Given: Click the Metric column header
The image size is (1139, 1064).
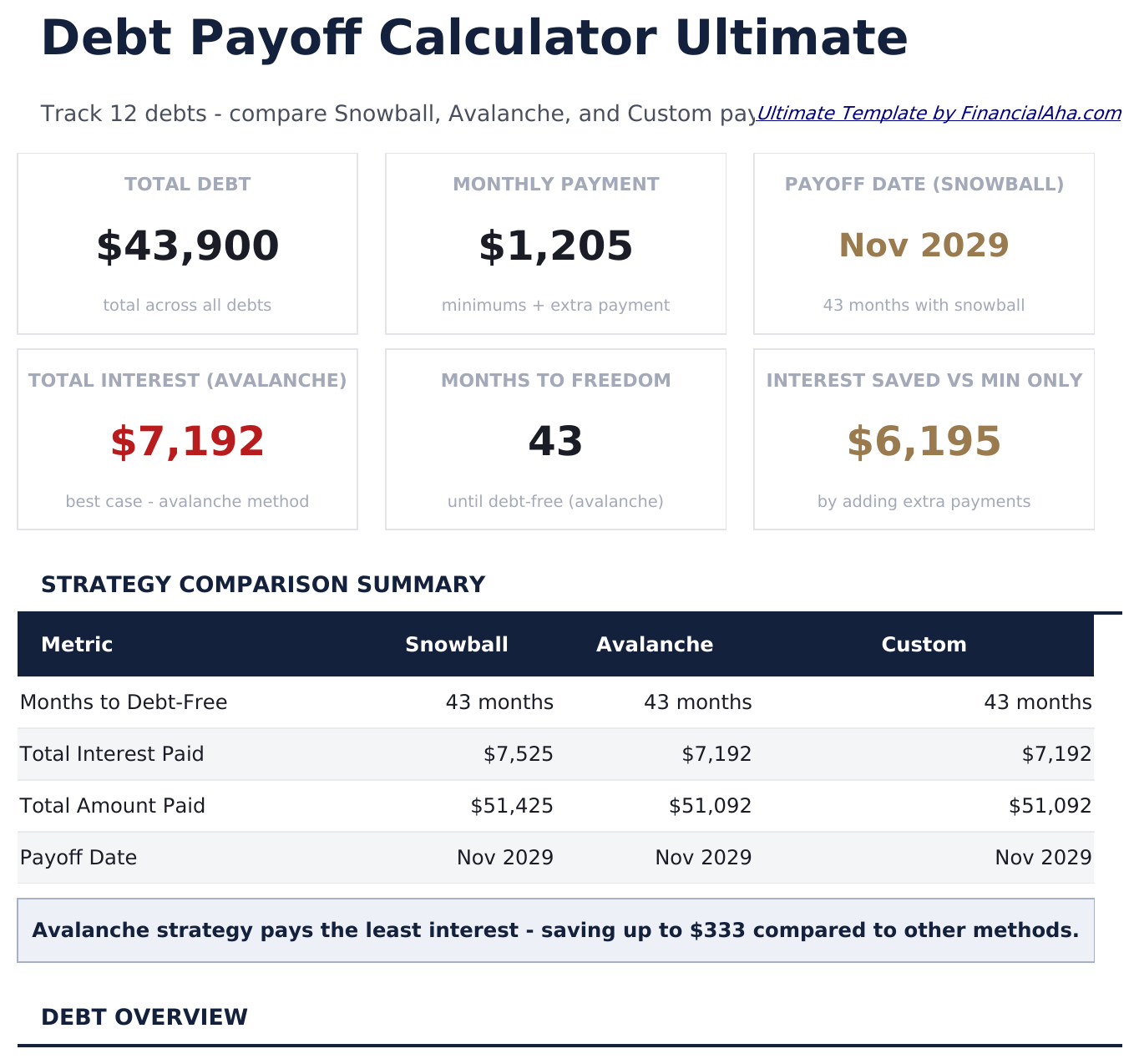Looking at the screenshot, I should [77, 645].
